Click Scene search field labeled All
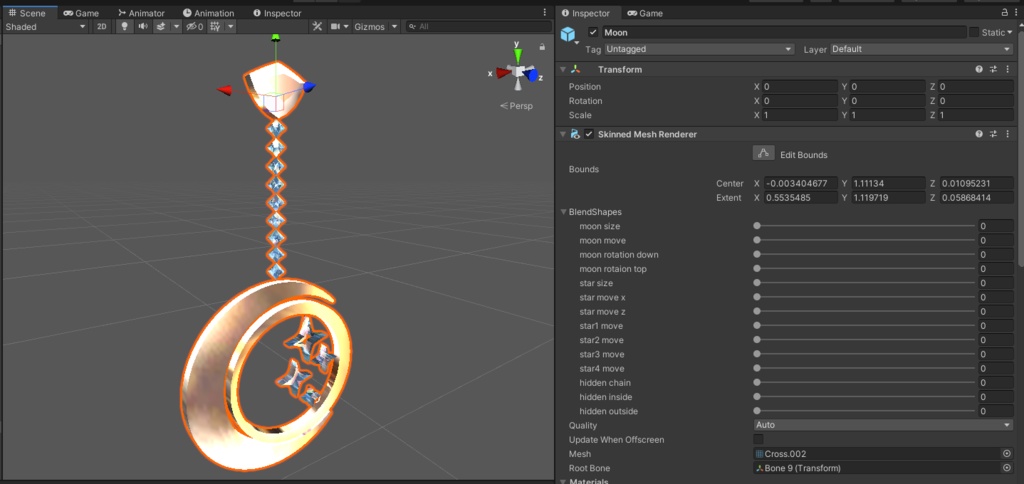1024x484 pixels. (x=478, y=26)
